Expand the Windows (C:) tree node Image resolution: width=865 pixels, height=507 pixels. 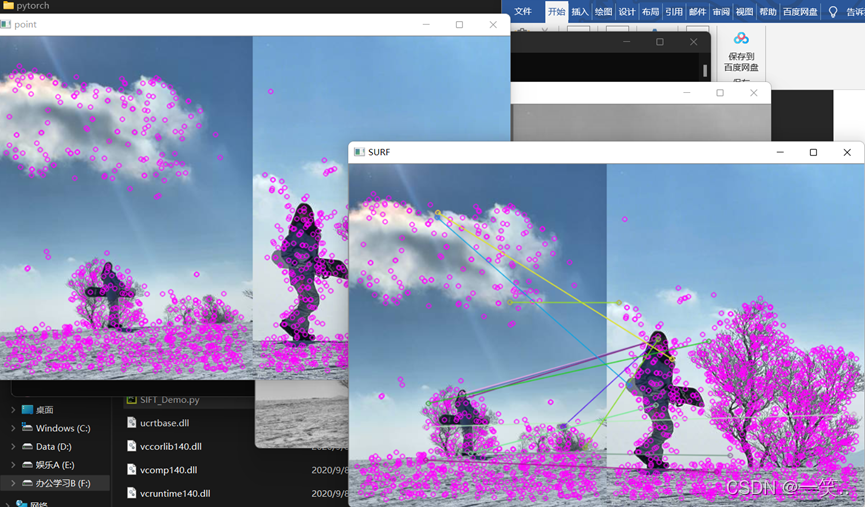(x=13, y=428)
